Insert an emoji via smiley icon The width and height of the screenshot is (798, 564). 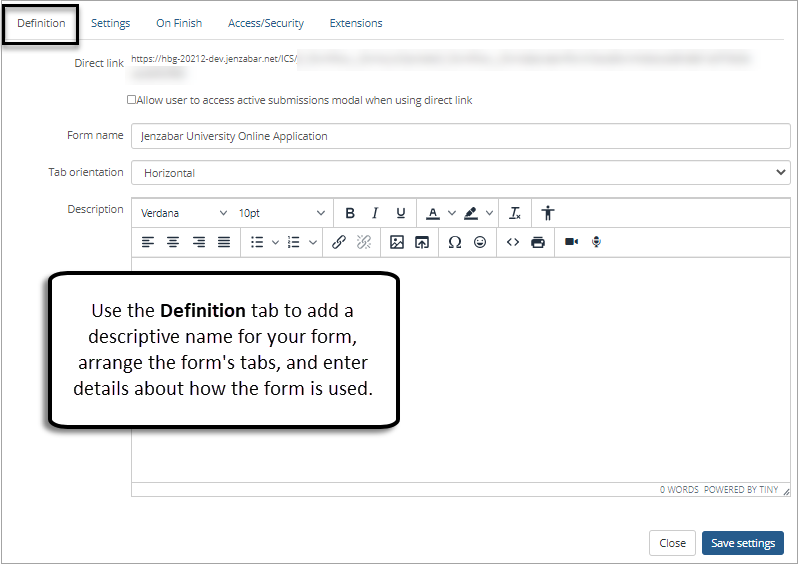480,242
